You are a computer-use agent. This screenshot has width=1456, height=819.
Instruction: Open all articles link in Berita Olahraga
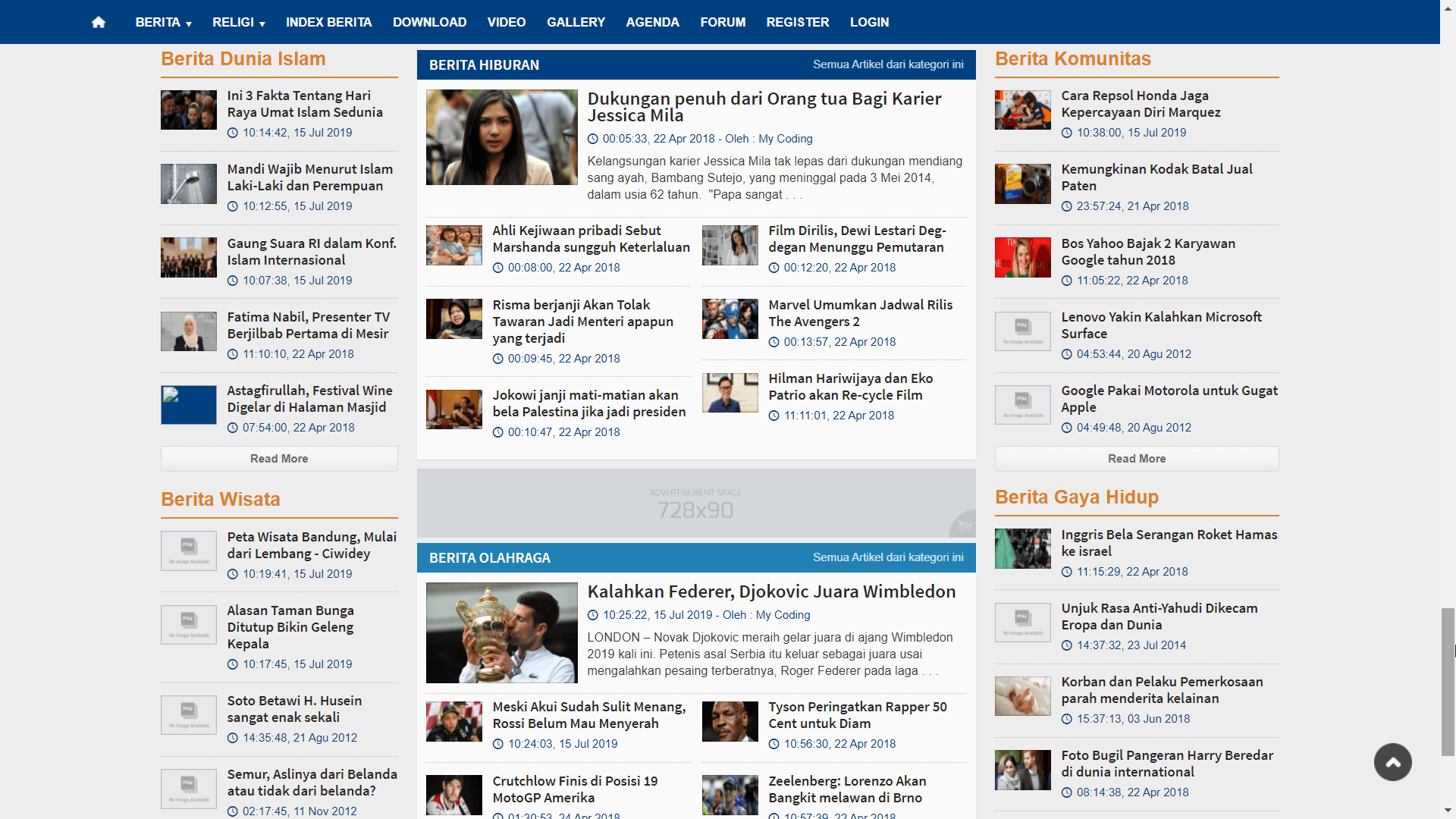coord(888,557)
